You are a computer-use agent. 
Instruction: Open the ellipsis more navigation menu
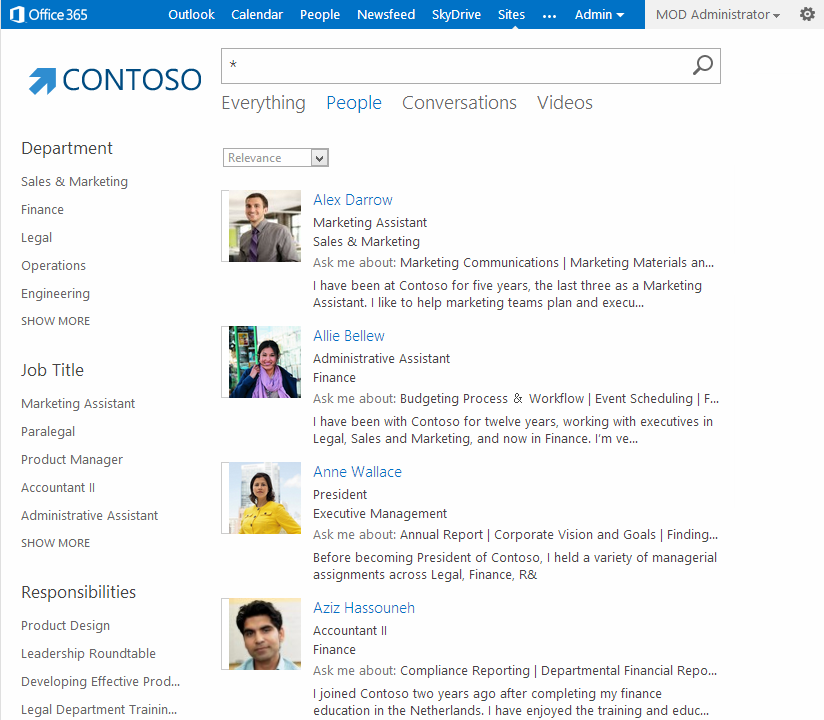[x=549, y=16]
